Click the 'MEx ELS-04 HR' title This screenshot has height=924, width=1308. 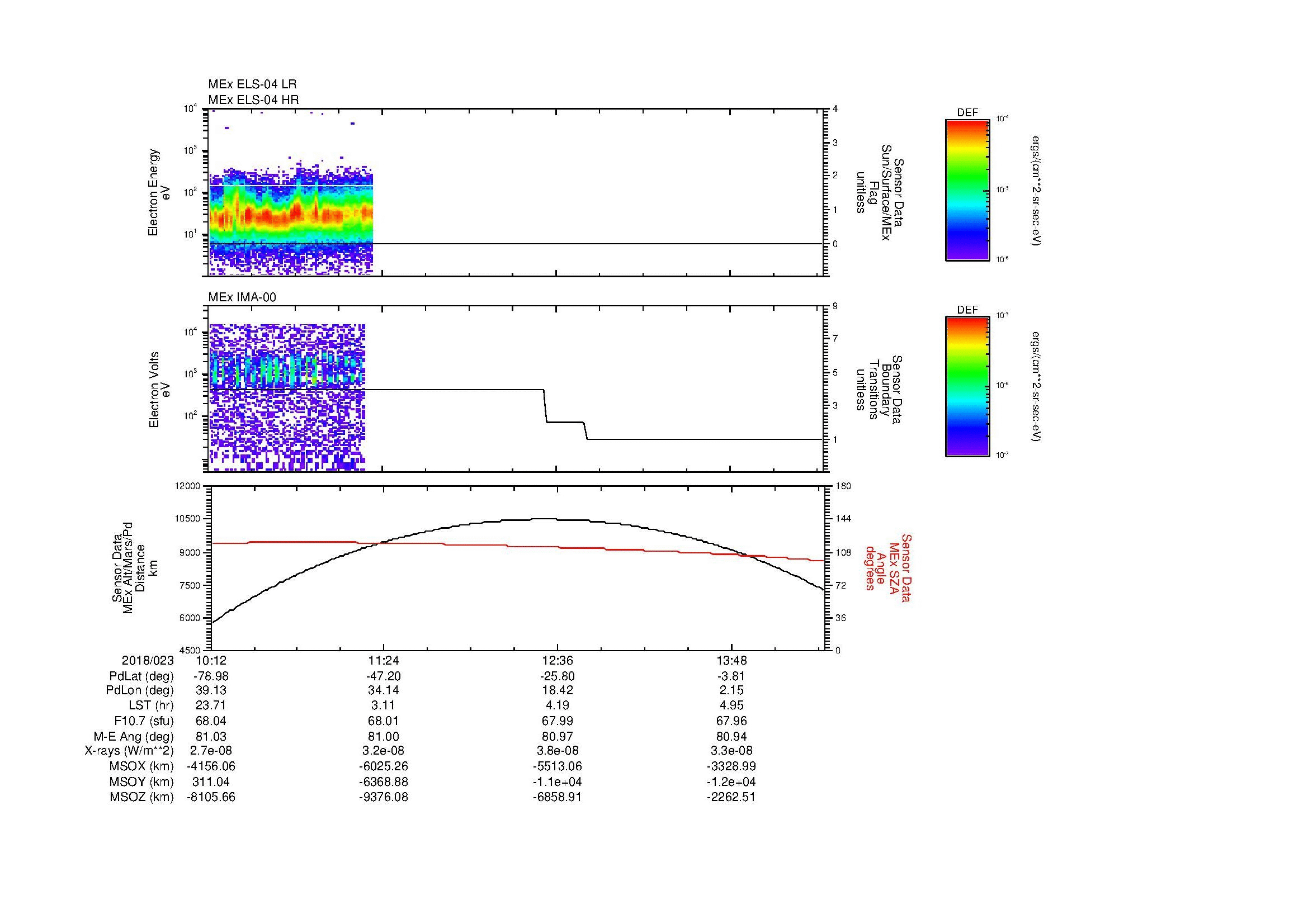point(253,99)
